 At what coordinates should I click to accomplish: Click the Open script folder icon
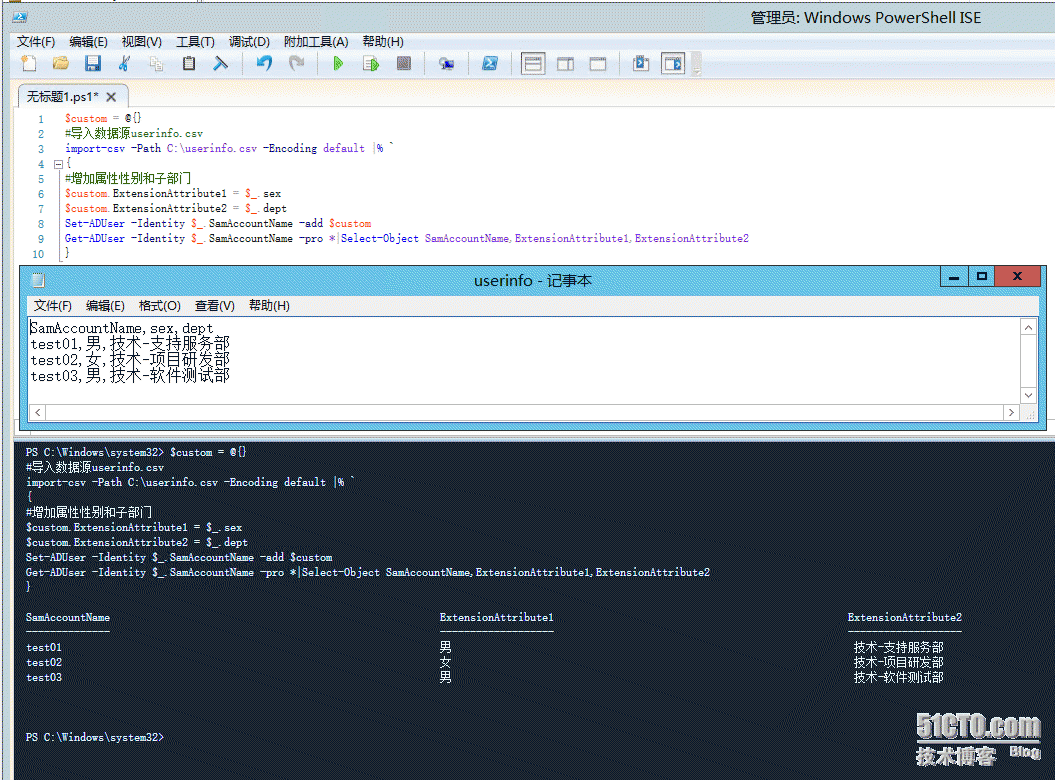point(61,63)
